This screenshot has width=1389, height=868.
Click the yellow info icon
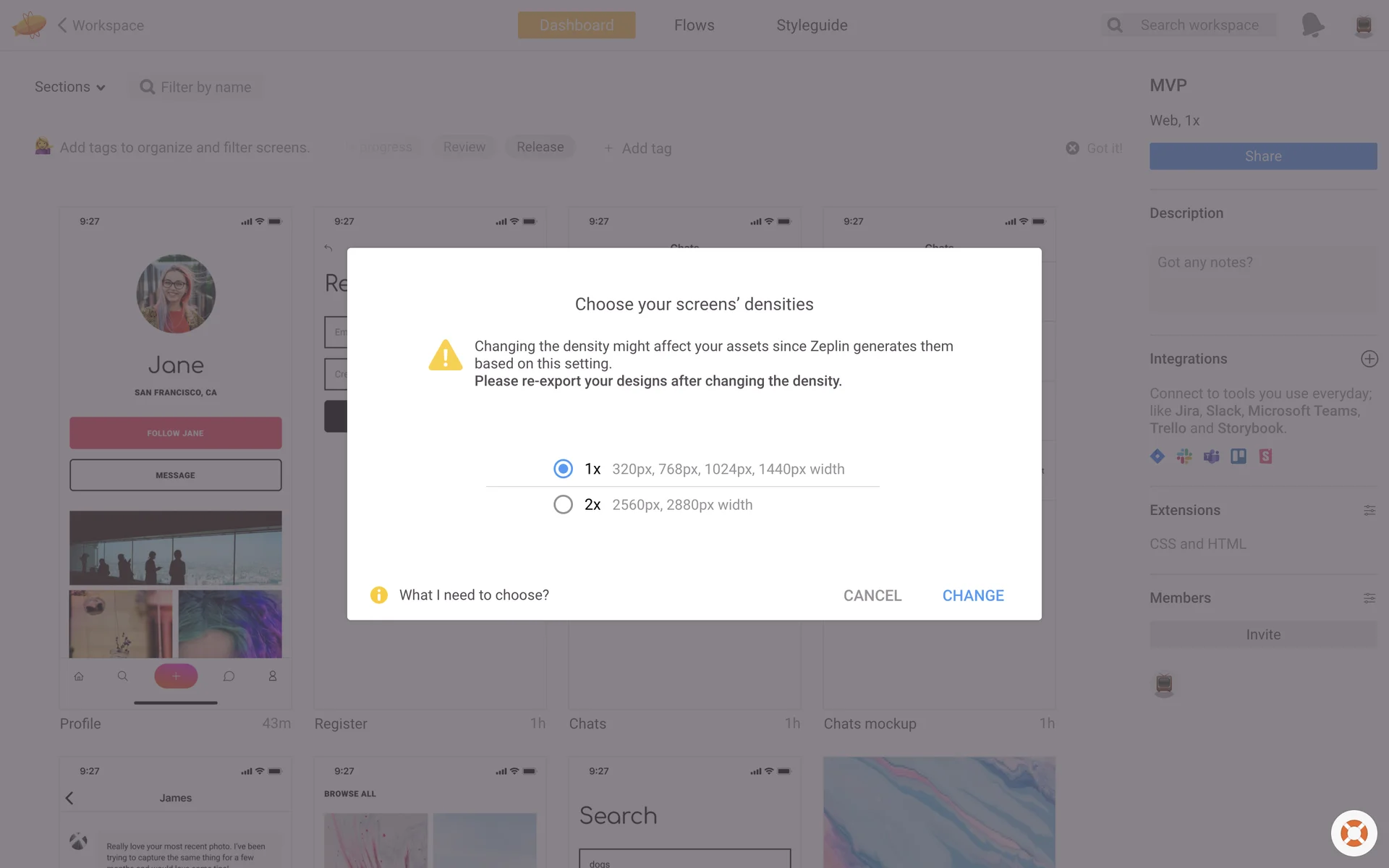[x=378, y=595]
